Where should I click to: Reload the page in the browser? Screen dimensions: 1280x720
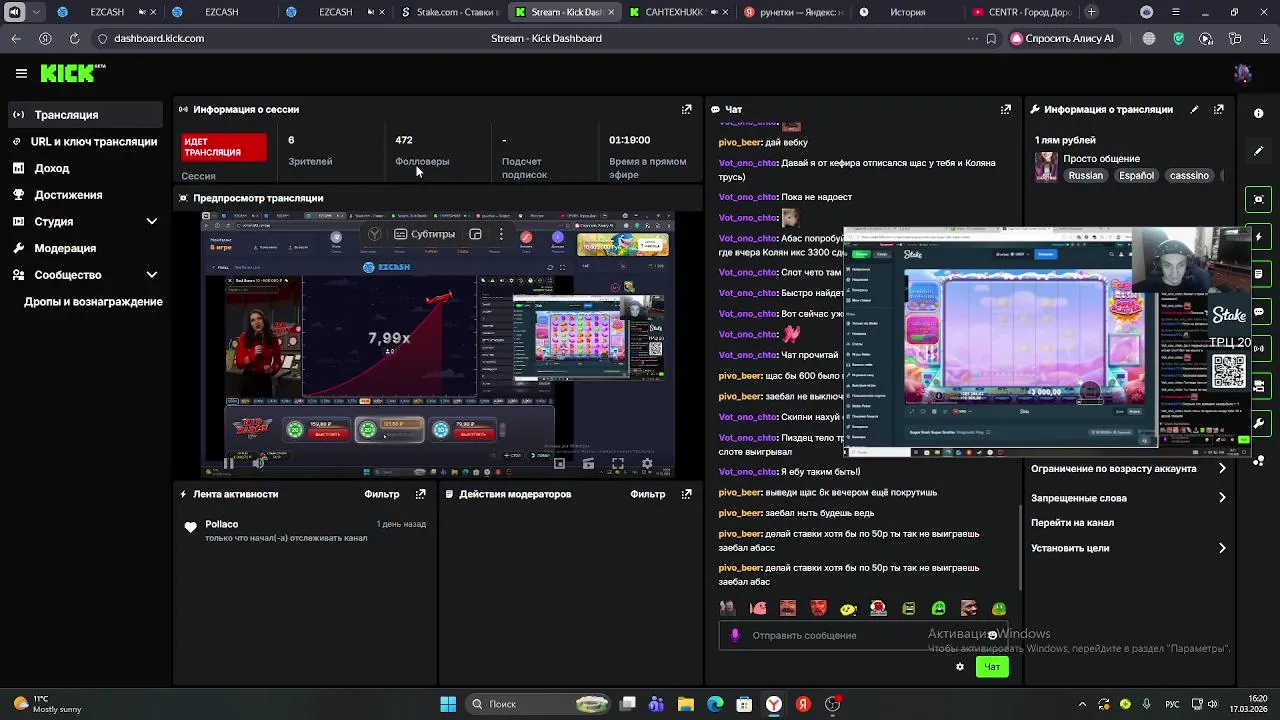pyautogui.click(x=74, y=38)
